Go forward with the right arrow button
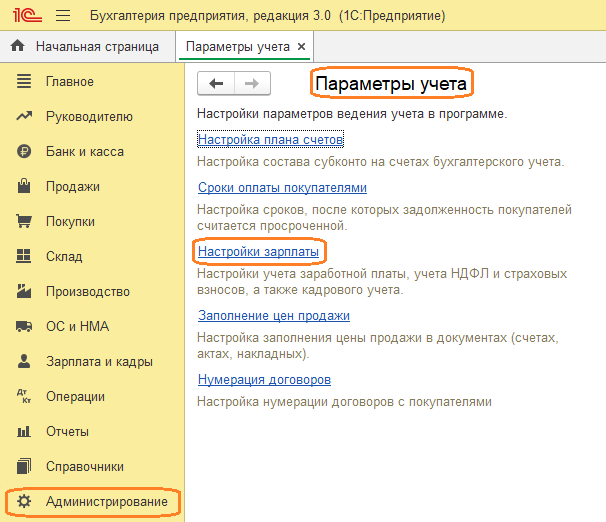Image resolution: width=606 pixels, height=522 pixels. [252, 84]
